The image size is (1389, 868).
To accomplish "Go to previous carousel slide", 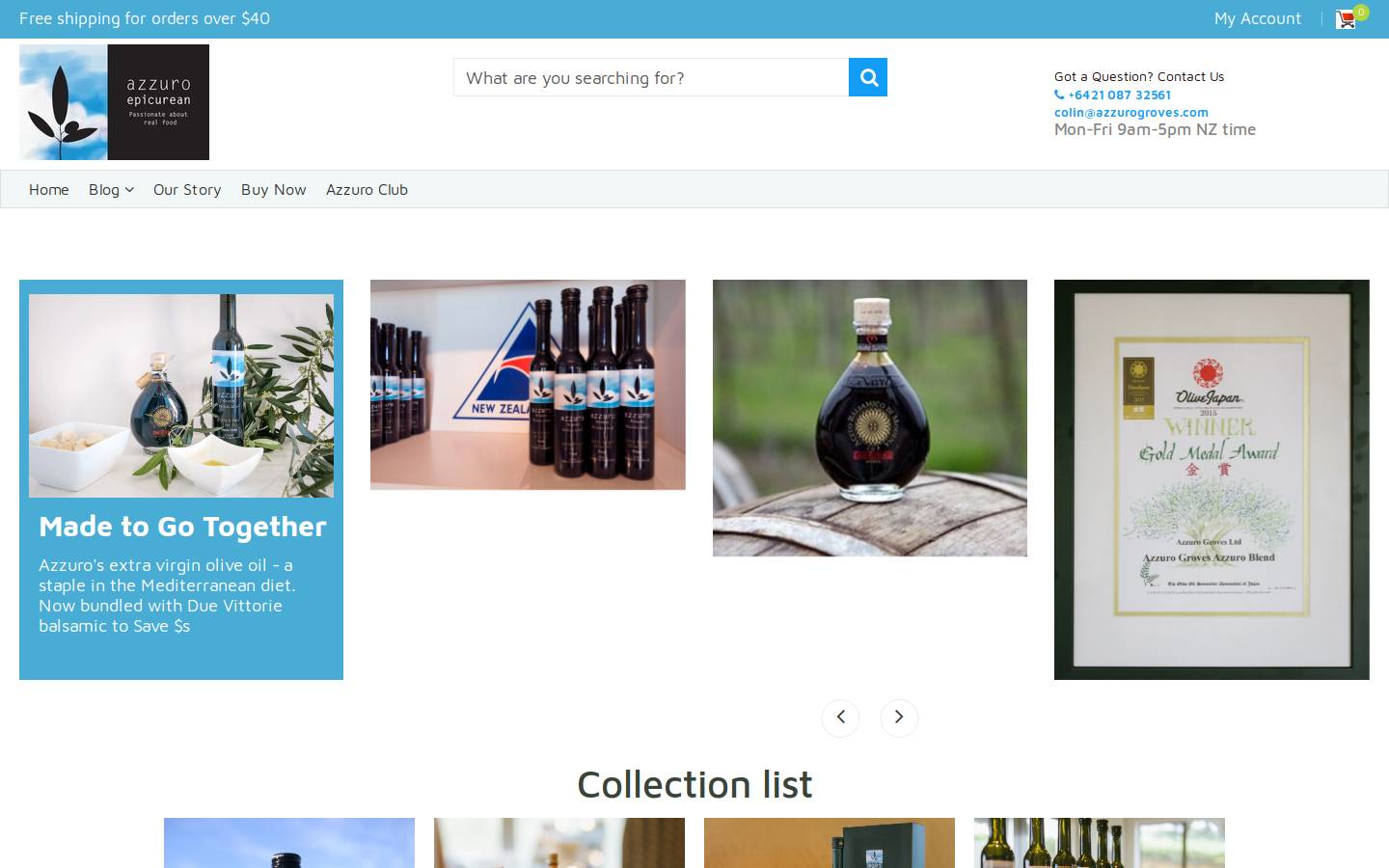I will 840,718.
